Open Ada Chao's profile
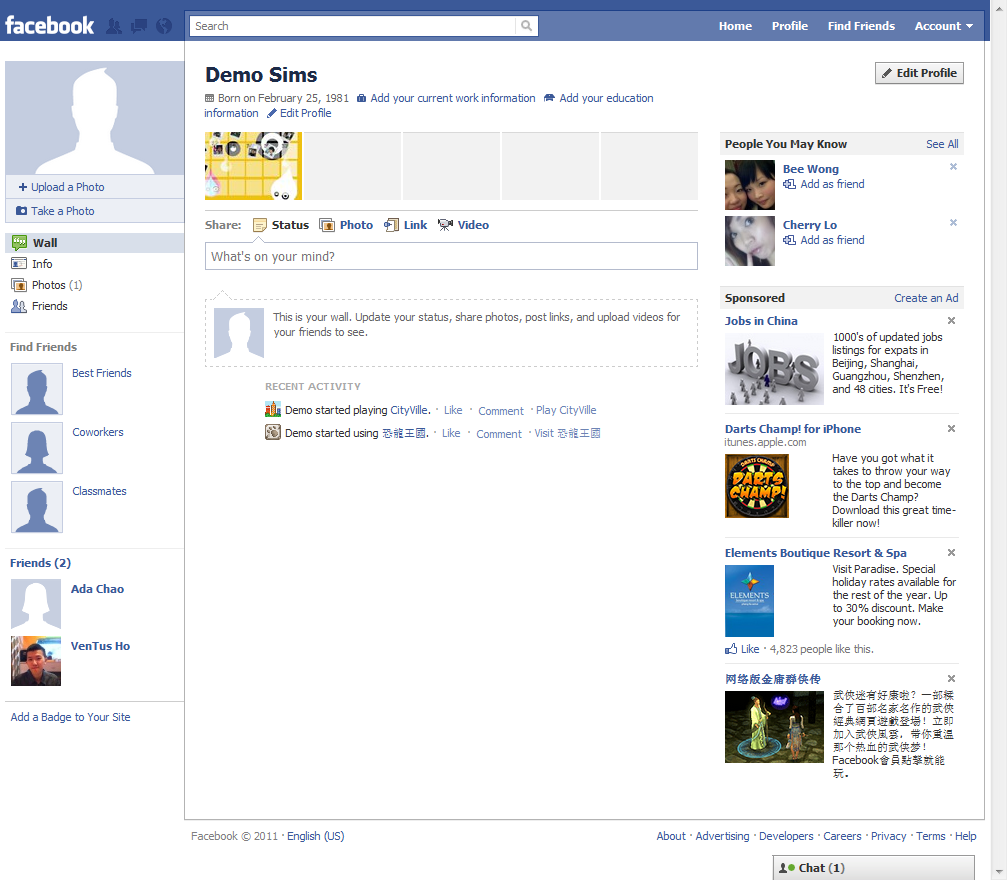Viewport: 1007px width, 880px height. (97, 589)
